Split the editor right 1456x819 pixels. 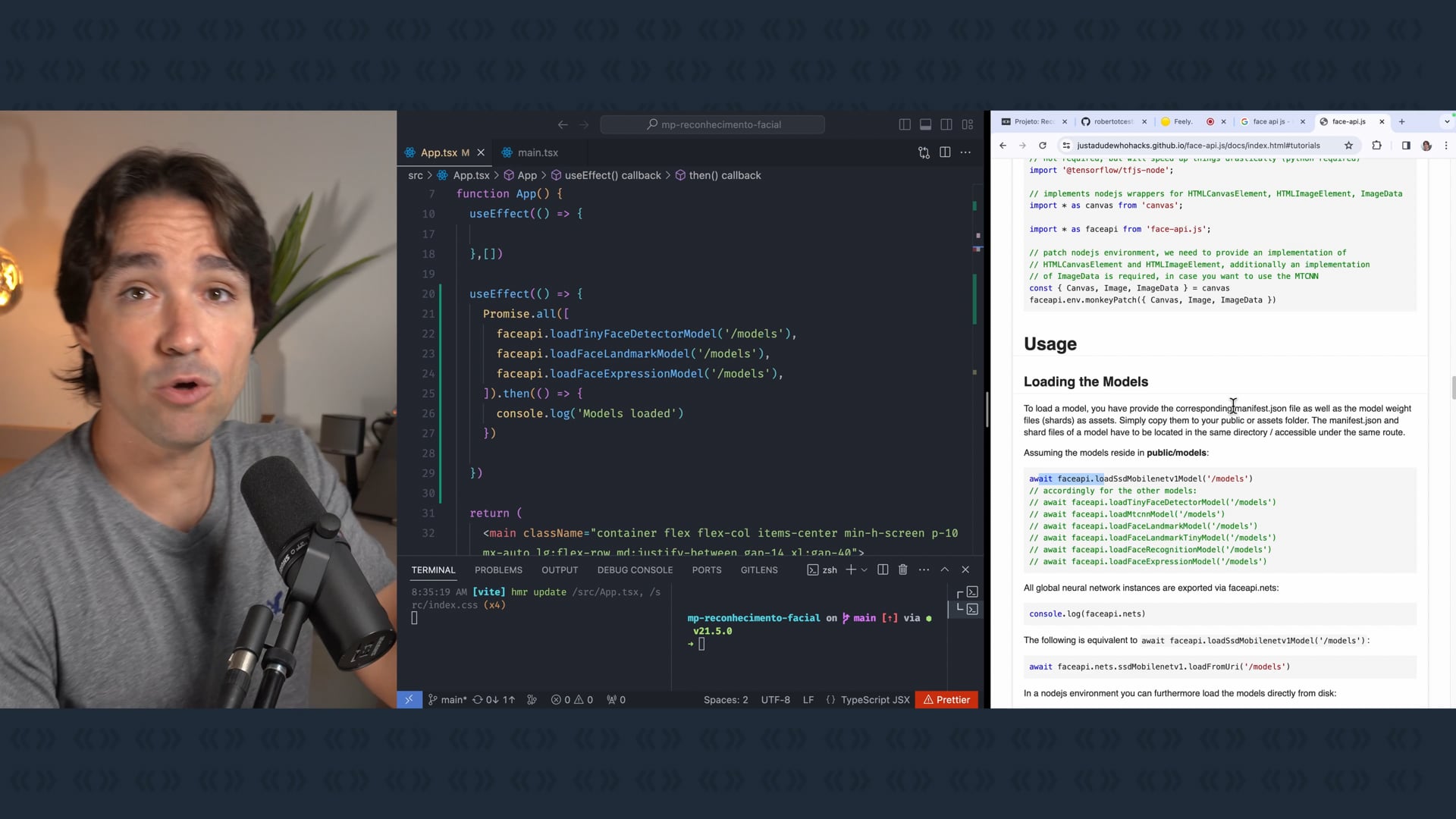pyautogui.click(x=945, y=152)
